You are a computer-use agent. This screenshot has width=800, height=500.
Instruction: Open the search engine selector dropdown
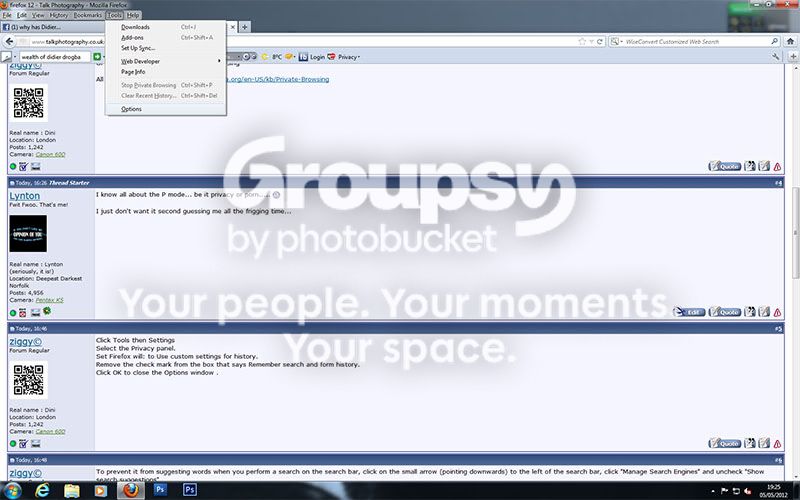point(616,41)
